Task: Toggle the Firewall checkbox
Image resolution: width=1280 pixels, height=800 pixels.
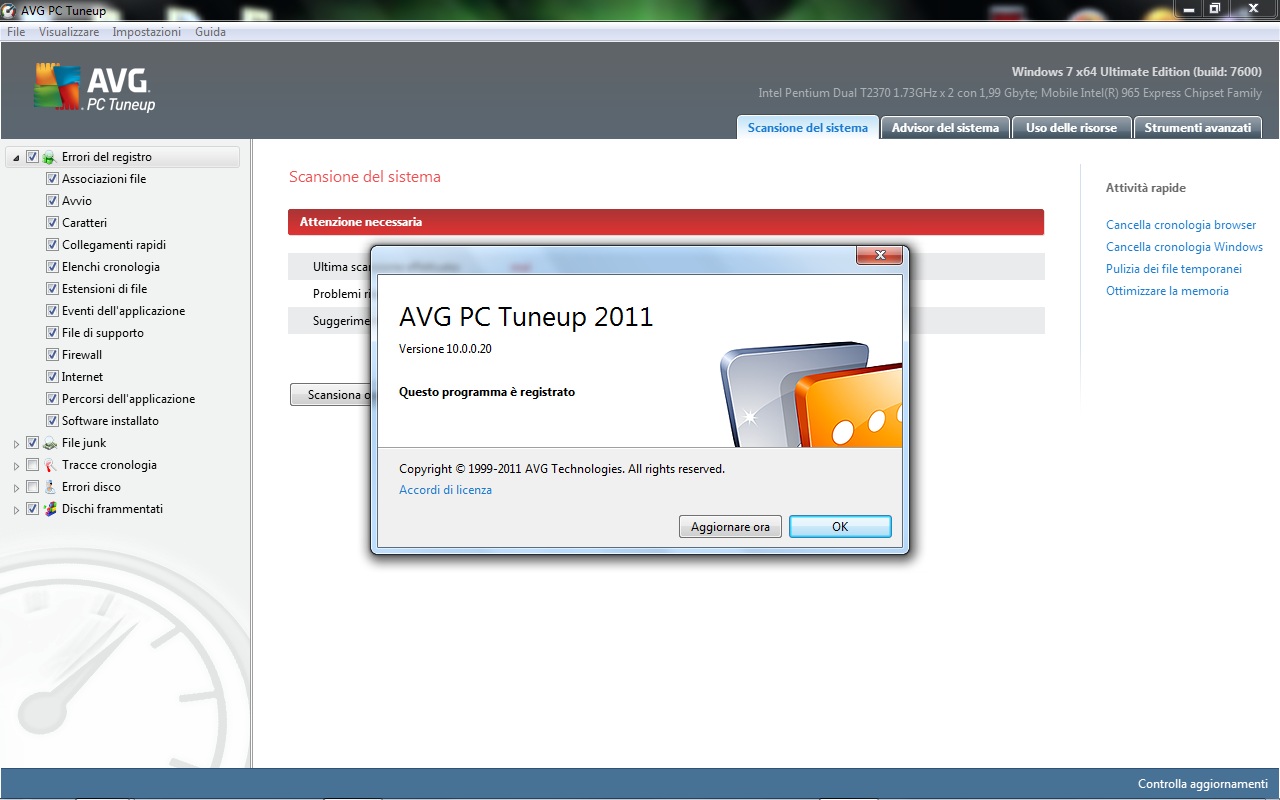Action: coord(52,355)
